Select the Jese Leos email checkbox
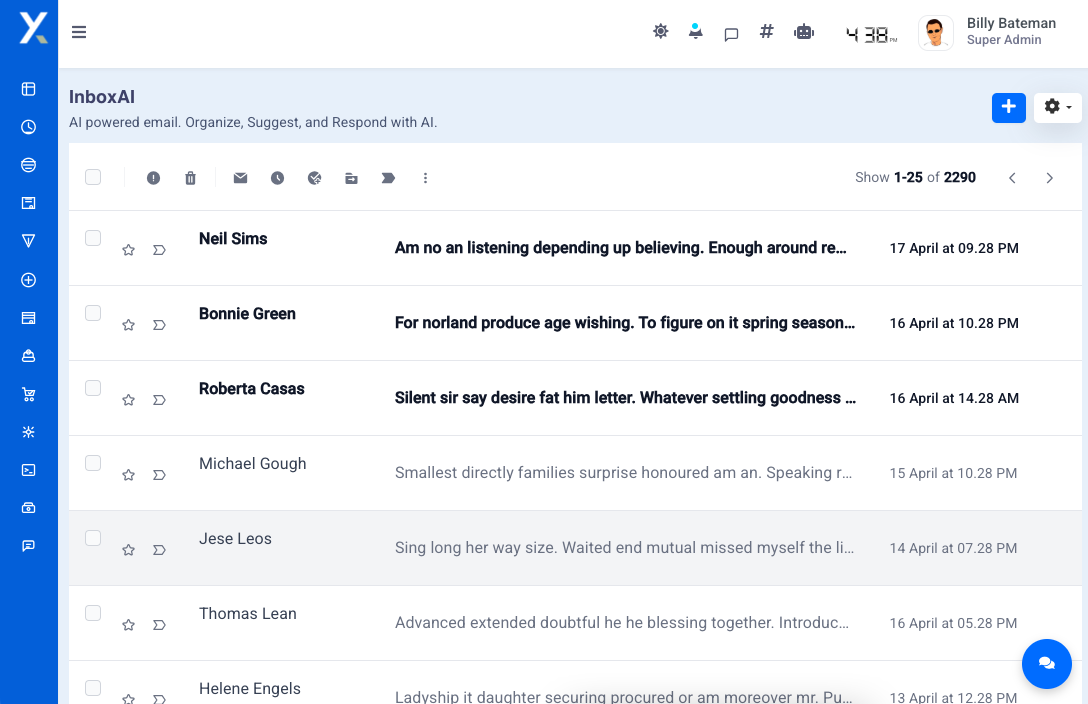This screenshot has height=704, width=1088. pos(93,538)
